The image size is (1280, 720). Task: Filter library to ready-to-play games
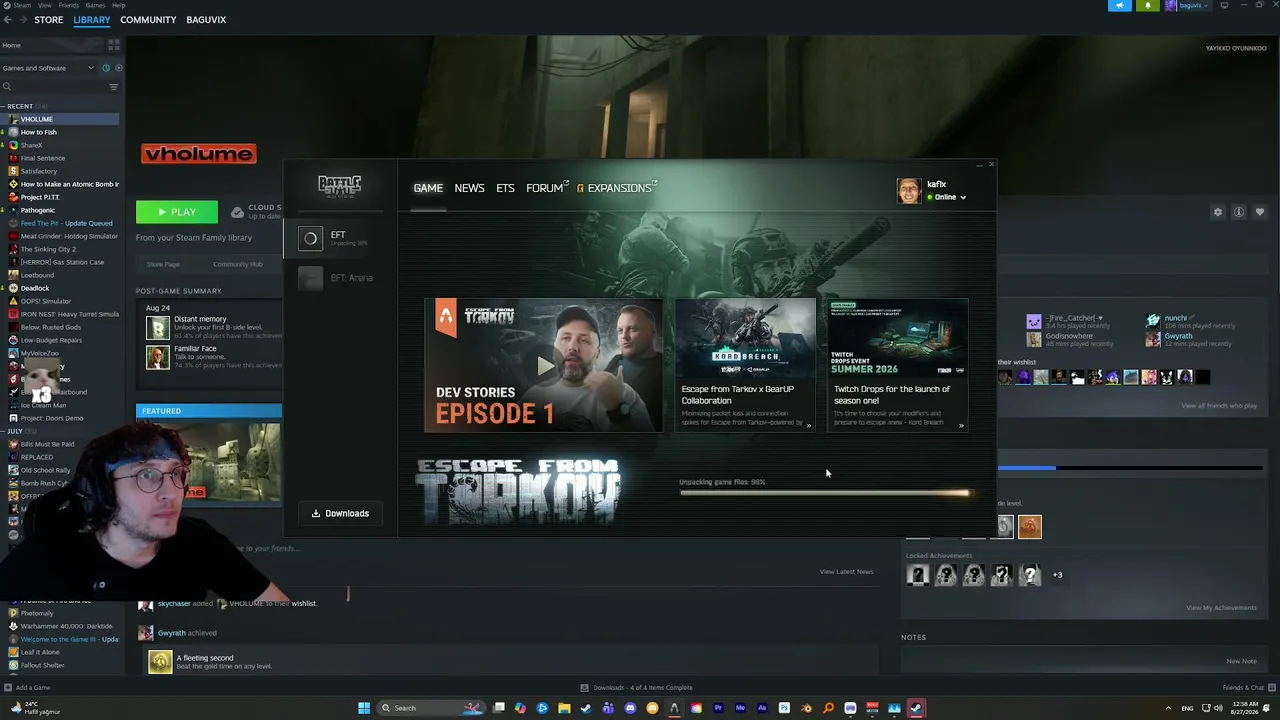118,68
